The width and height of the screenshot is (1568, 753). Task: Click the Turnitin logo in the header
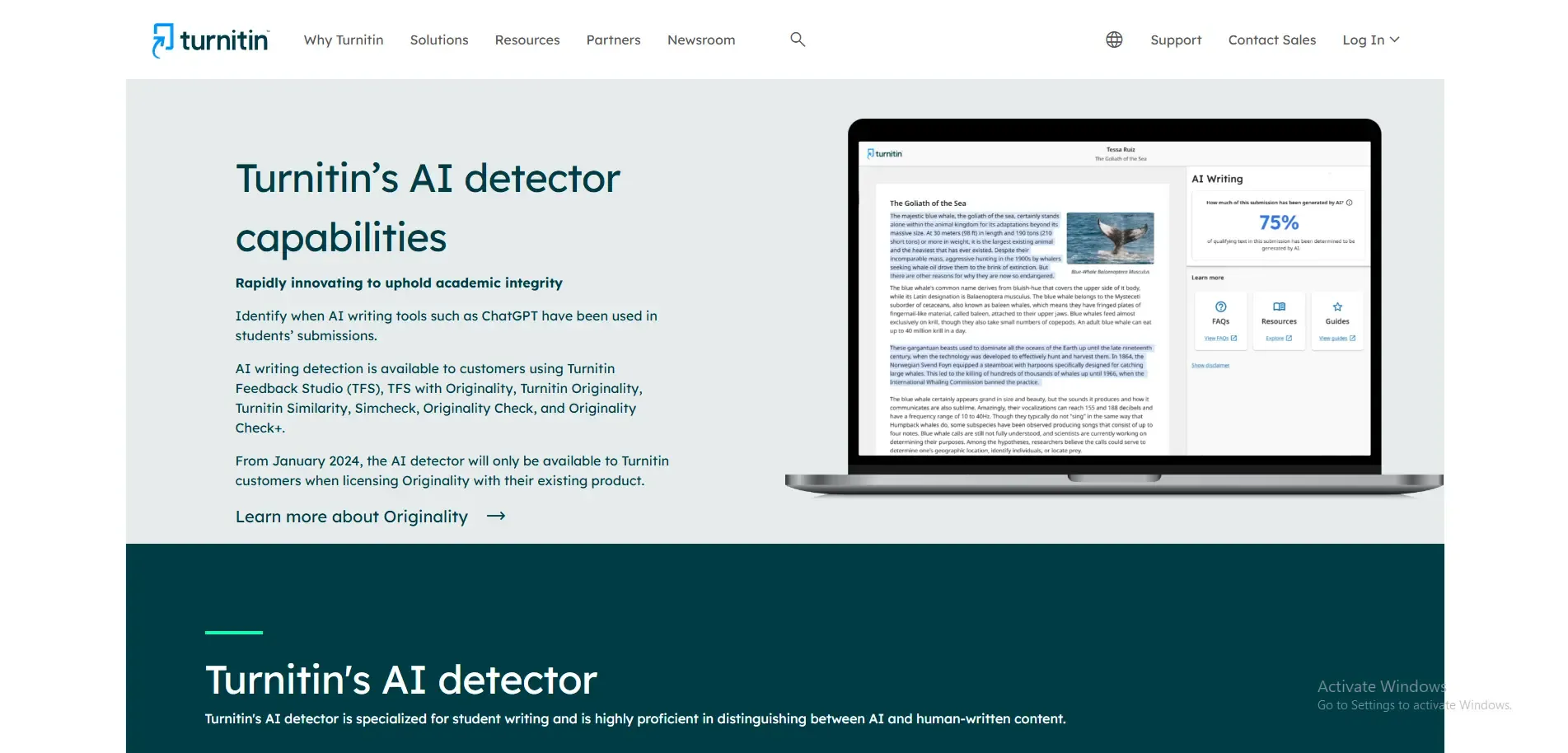coord(211,40)
